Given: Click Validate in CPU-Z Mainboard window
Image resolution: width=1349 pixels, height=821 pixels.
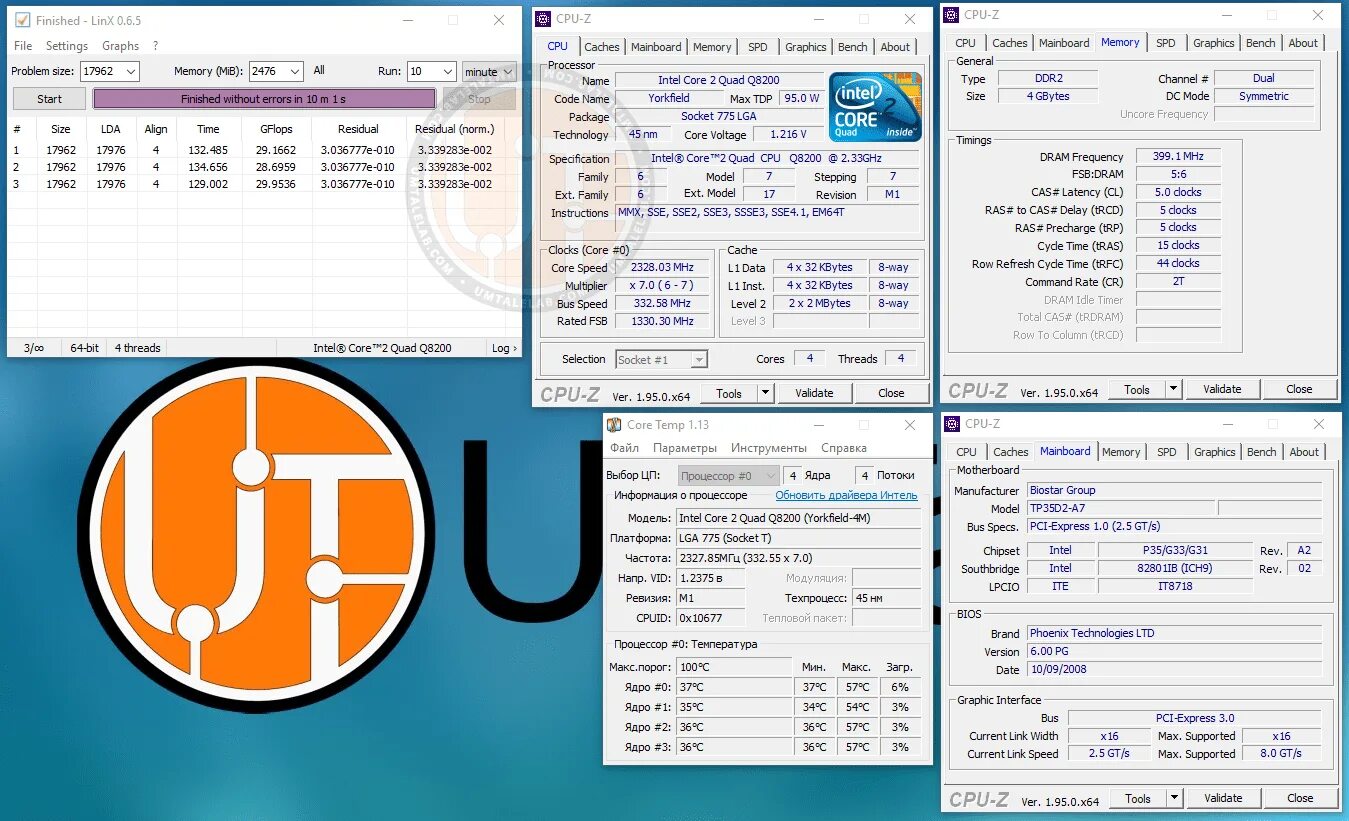Looking at the screenshot, I should (x=1223, y=798).
